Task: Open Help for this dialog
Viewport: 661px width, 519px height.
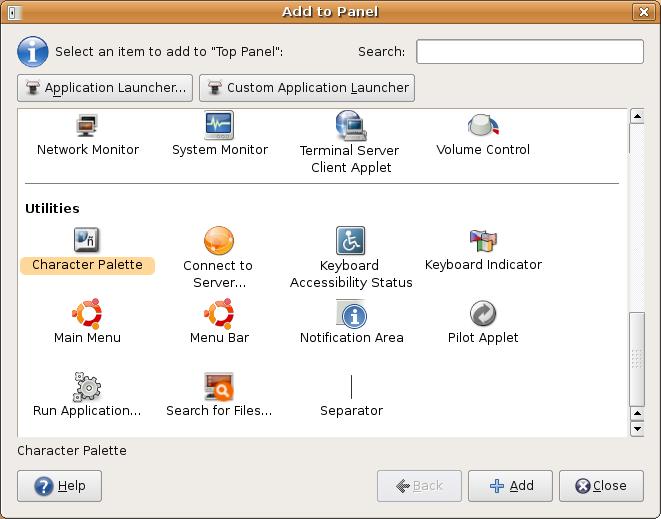Action: click(60, 486)
